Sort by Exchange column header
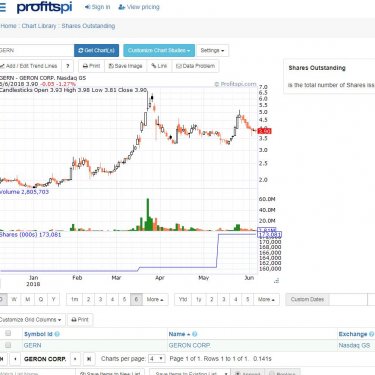 353,334
